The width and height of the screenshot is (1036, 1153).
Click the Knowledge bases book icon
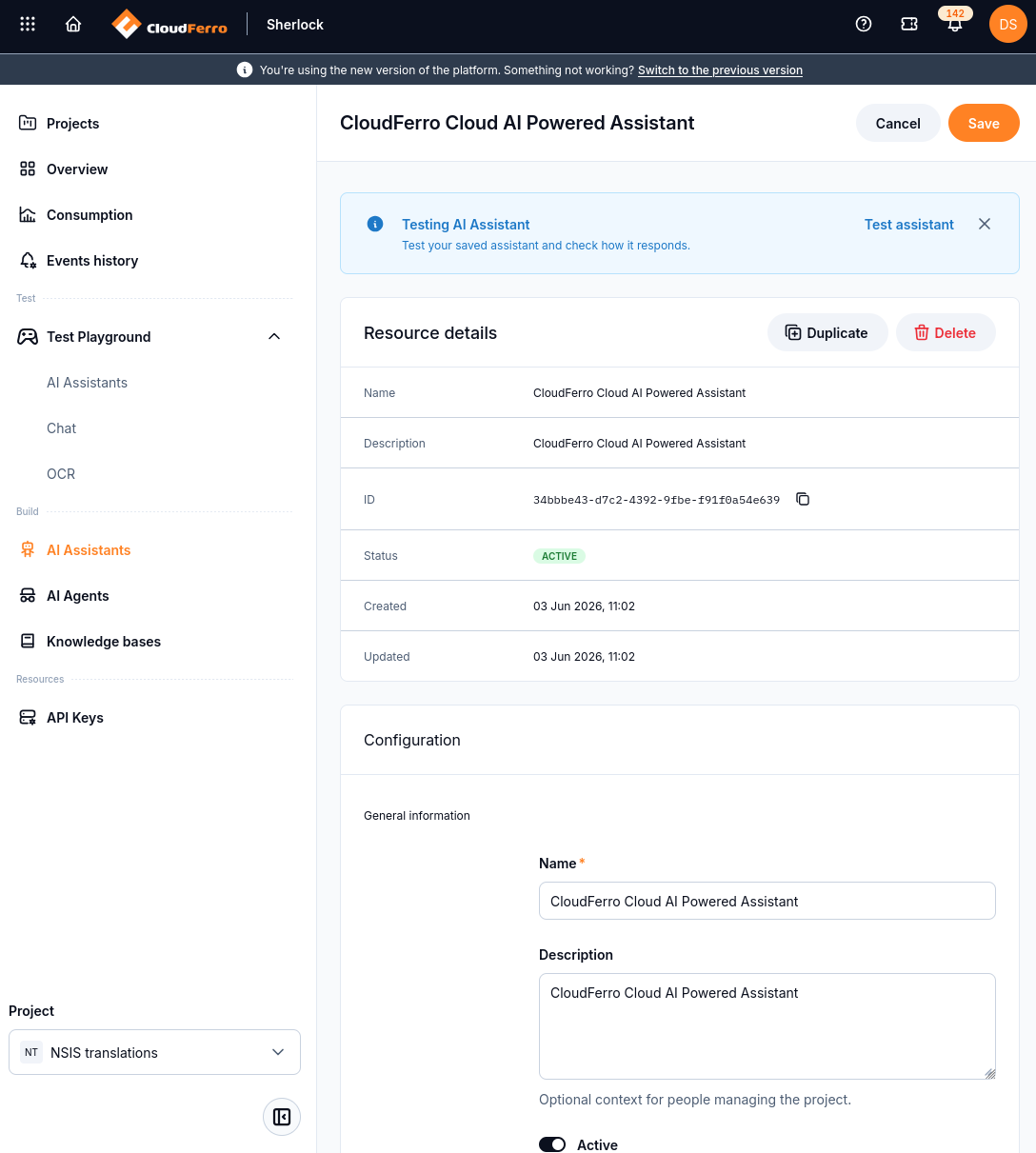[28, 641]
